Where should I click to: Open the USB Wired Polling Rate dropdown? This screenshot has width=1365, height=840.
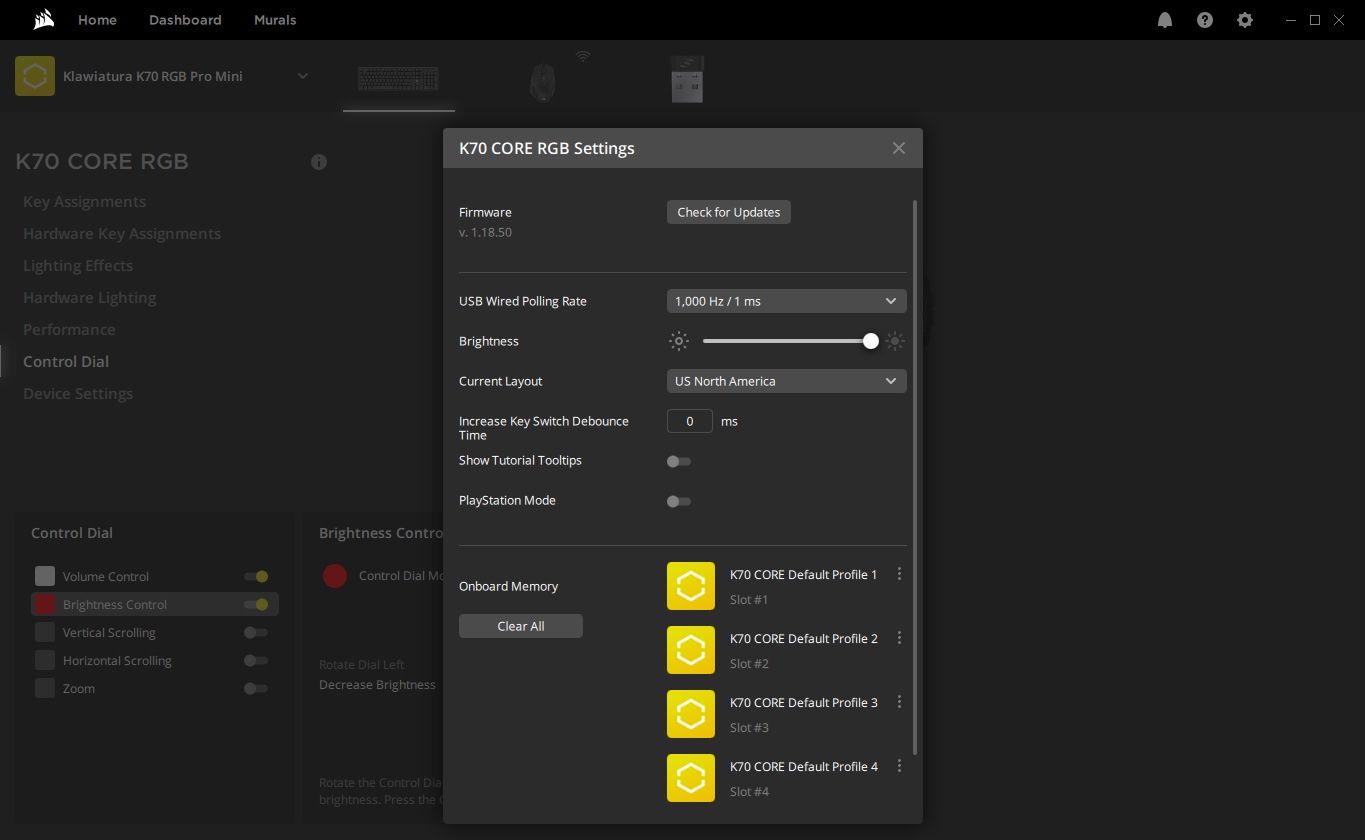[787, 301]
